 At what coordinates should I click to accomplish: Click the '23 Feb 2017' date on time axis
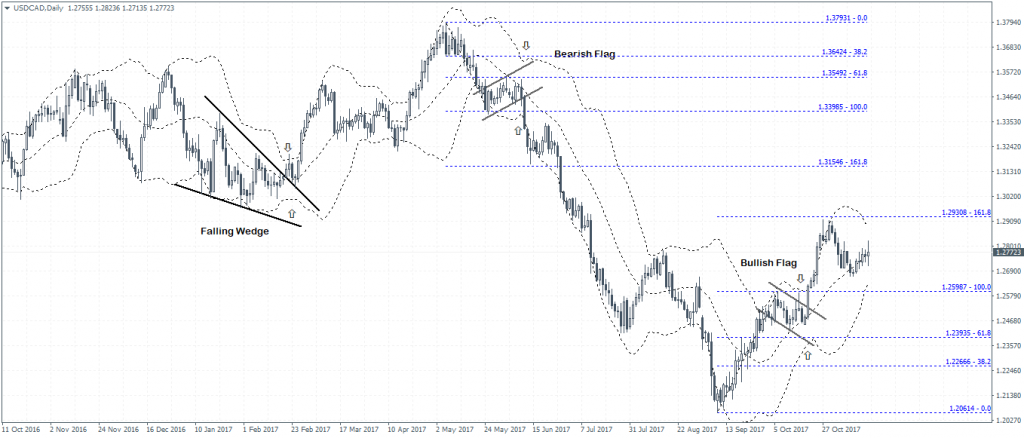[309, 430]
